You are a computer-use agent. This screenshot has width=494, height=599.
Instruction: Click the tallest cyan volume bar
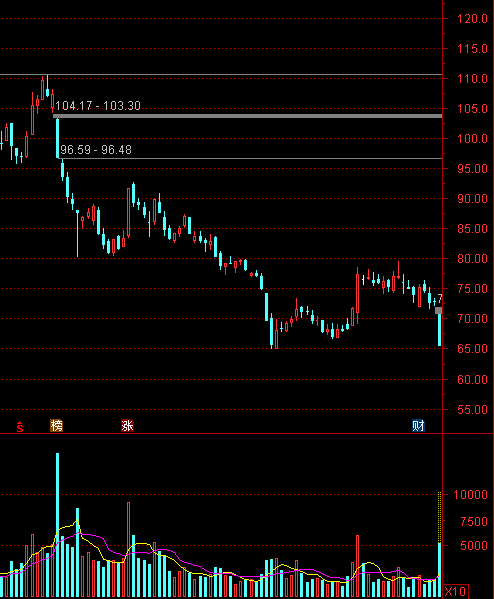58,525
